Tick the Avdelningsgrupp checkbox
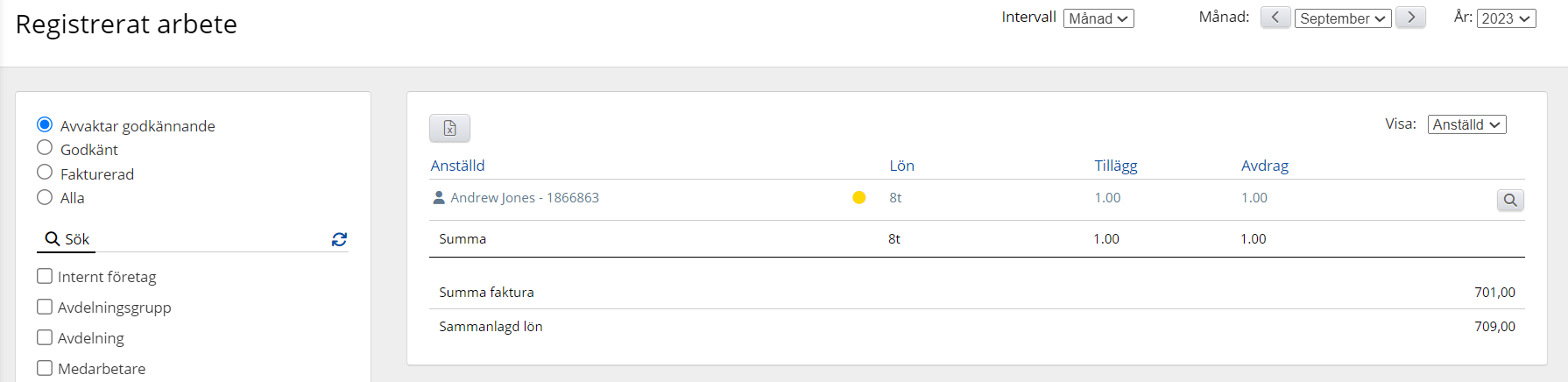1568x382 pixels. 45,307
